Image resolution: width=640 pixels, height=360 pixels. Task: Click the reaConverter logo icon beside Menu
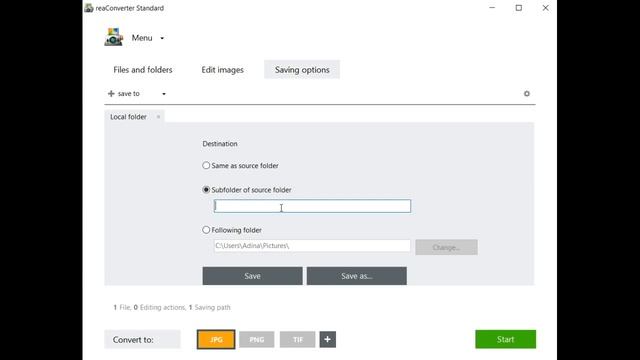(114, 37)
